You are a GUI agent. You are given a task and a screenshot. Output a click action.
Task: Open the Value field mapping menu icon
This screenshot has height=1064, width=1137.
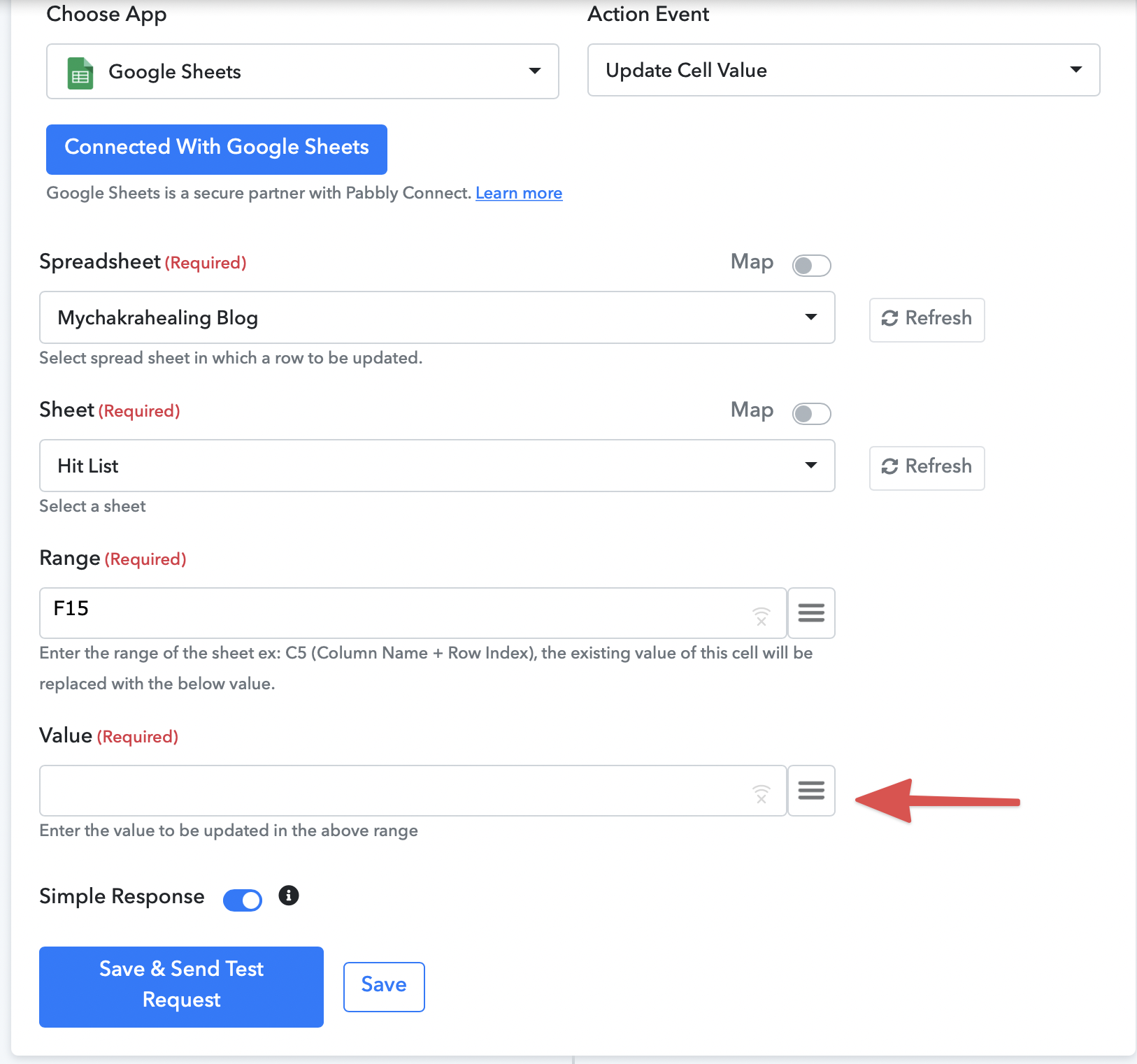(x=811, y=791)
